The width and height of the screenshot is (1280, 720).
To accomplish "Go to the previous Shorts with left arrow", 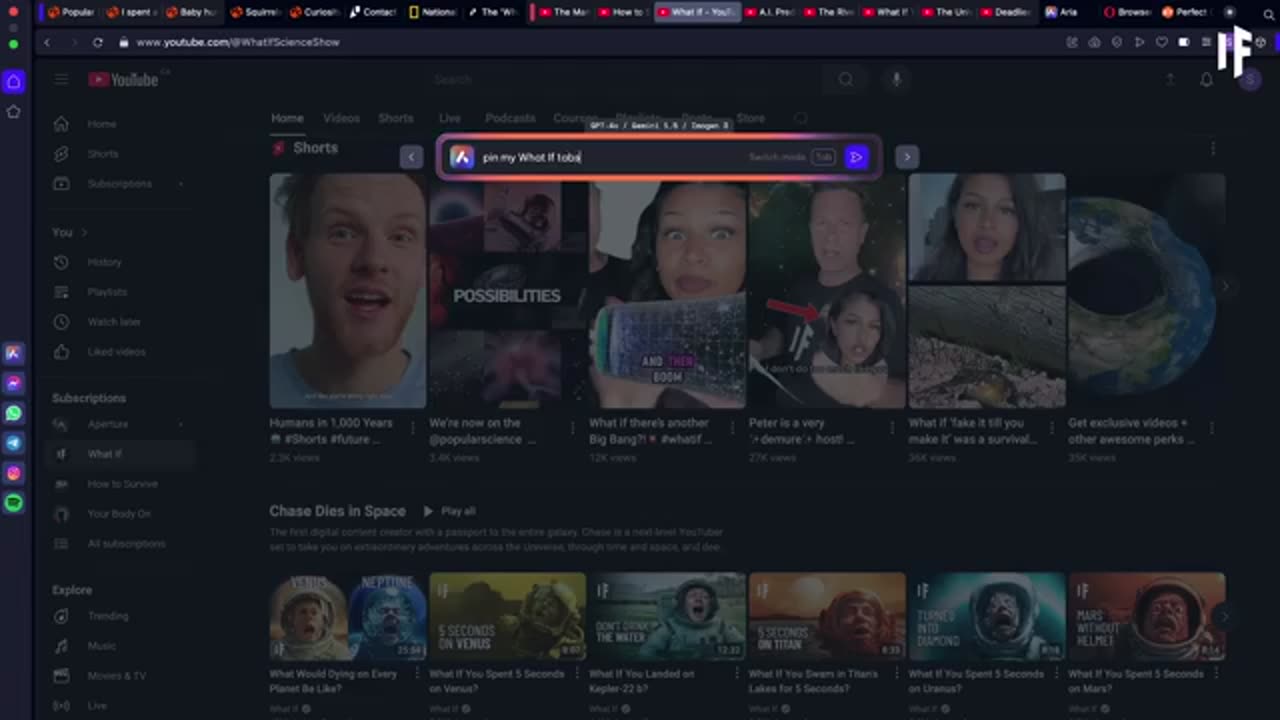I will [411, 157].
